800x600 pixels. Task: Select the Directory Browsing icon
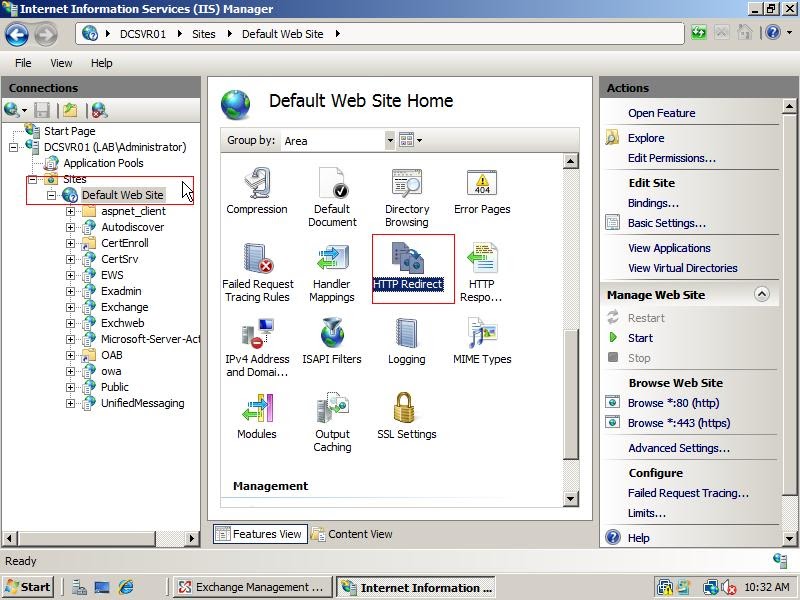(406, 190)
